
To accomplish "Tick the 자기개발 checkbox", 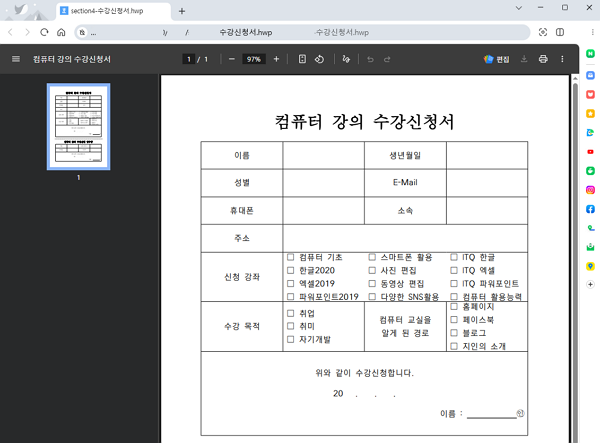I will click(290, 339).
